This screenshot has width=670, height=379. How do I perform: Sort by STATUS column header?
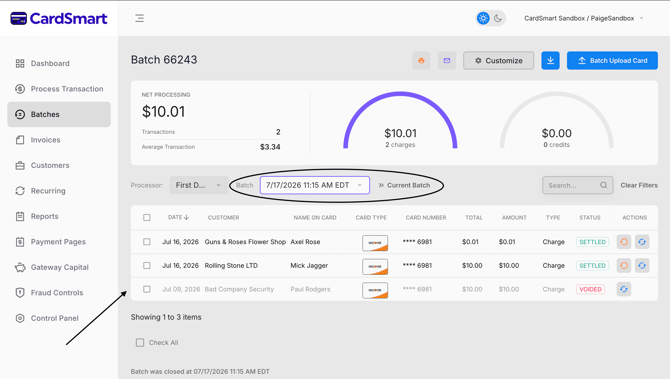pos(590,217)
